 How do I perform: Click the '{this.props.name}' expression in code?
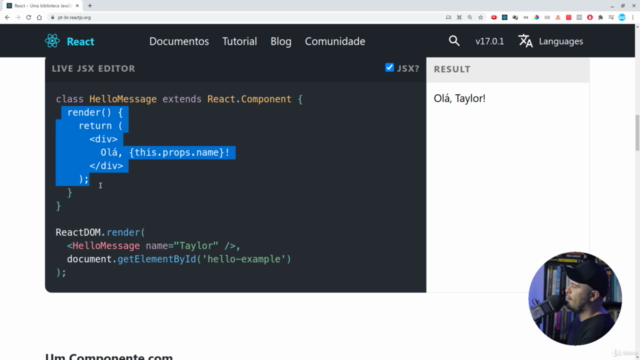pyautogui.click(x=176, y=153)
